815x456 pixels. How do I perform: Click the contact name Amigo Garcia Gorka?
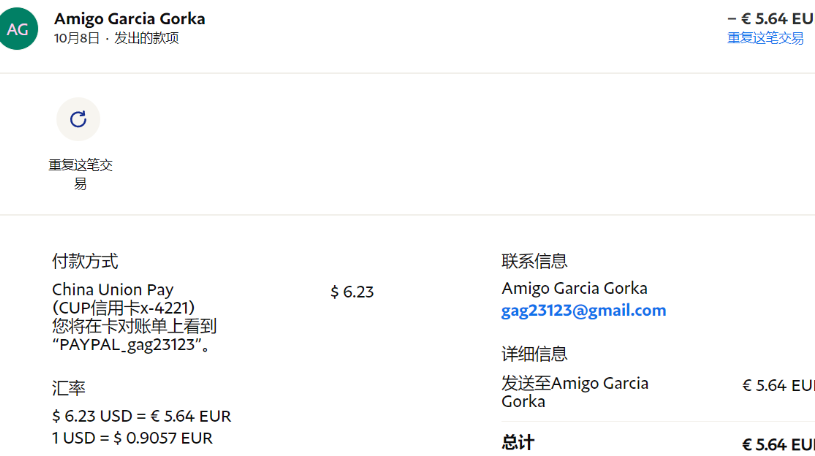(x=574, y=288)
